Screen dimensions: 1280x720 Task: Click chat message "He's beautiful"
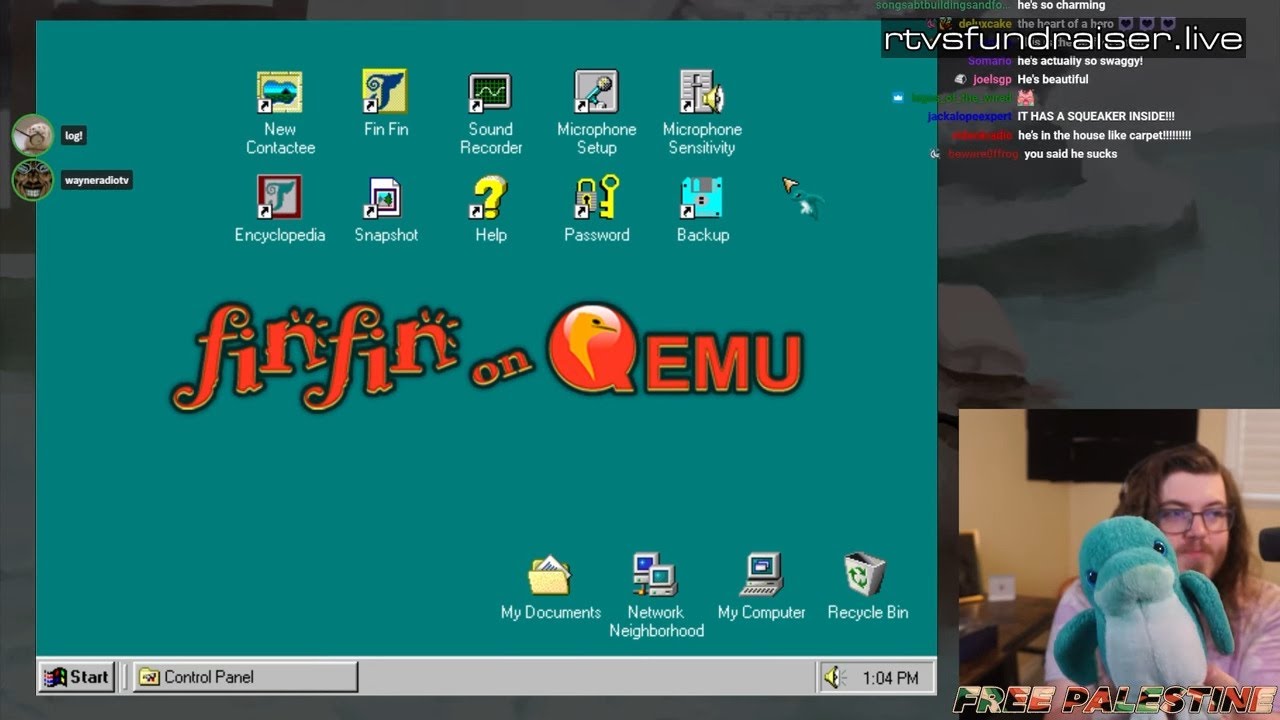point(1053,79)
